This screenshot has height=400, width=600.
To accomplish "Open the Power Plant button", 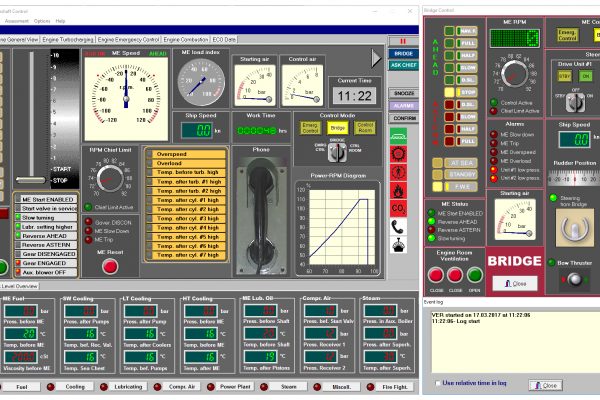I will coord(235,387).
